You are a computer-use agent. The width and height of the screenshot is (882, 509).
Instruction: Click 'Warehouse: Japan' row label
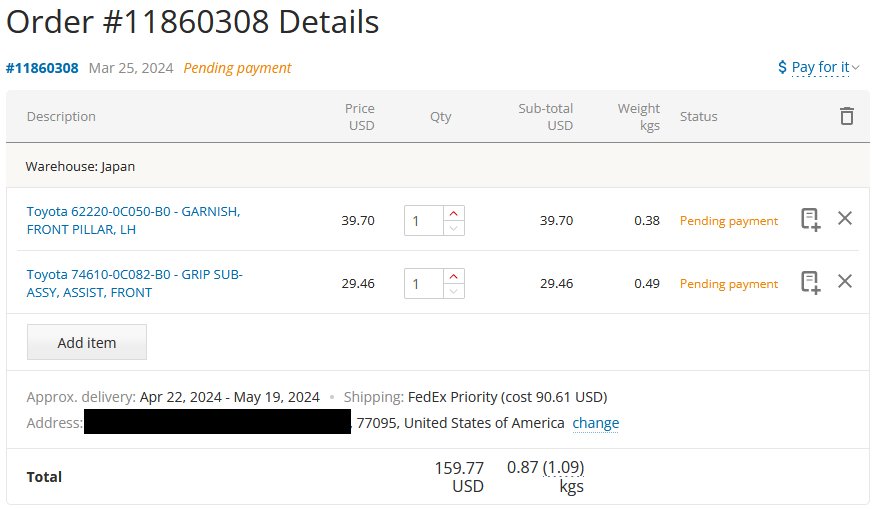[80, 166]
